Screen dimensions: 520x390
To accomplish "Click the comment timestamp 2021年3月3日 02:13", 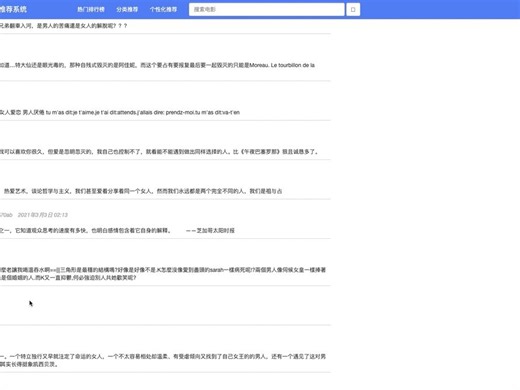I will tap(43, 215).
